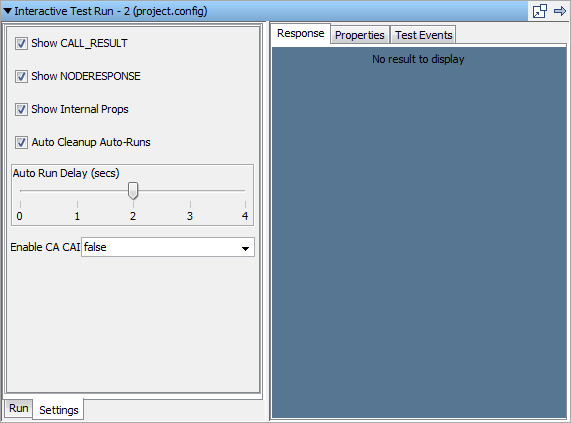Uncheck Show CALL_RESULT checkbox
The height and width of the screenshot is (423, 571).
21,44
